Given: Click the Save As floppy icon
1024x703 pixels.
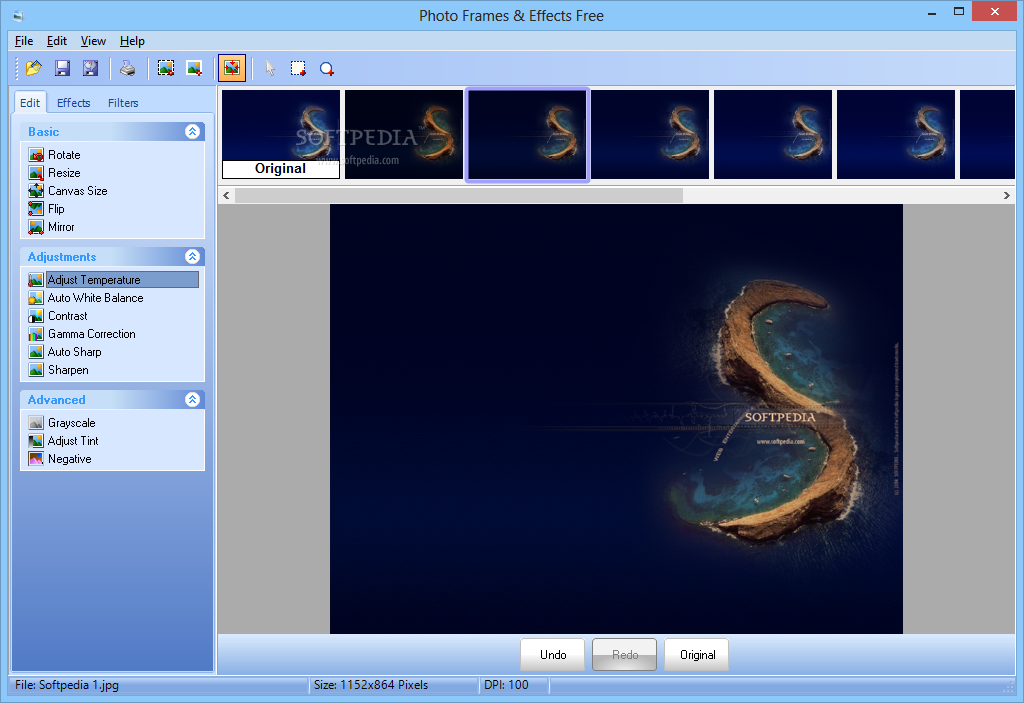Looking at the screenshot, I should point(90,68).
